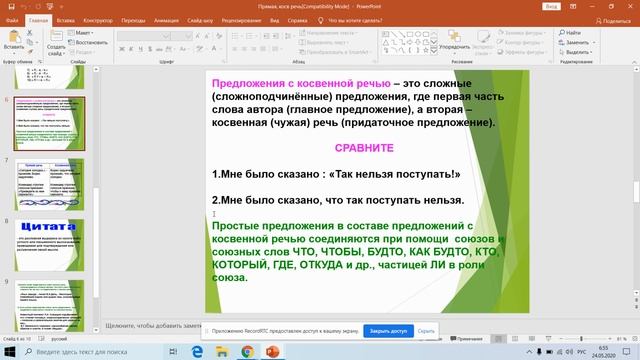Click the Поделиться share button

[613, 21]
